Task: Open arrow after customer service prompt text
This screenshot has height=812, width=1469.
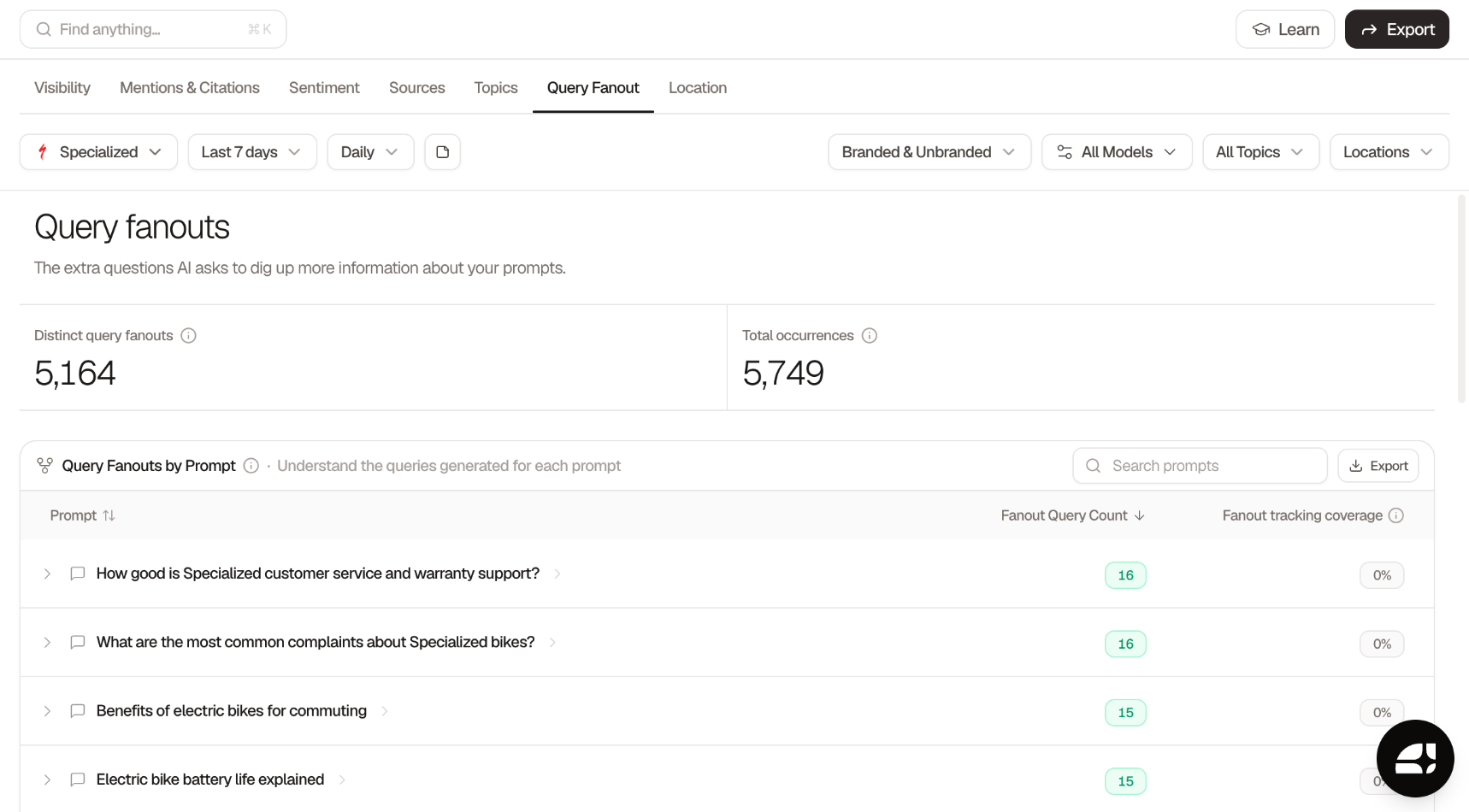Action: click(558, 574)
